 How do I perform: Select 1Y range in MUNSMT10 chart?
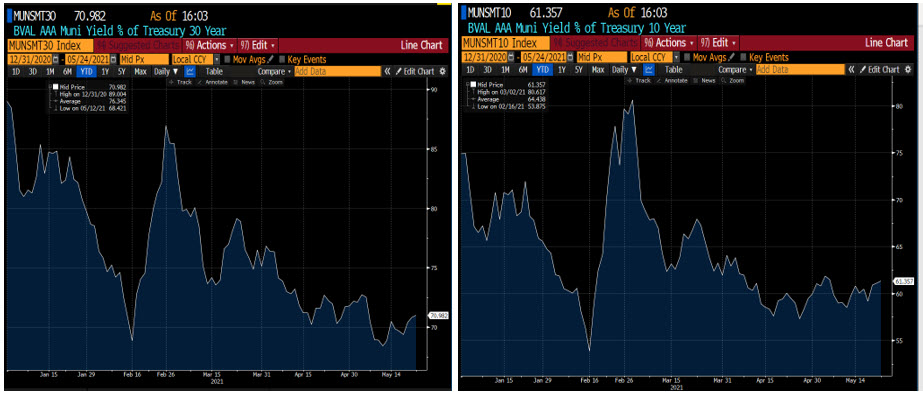pos(562,69)
